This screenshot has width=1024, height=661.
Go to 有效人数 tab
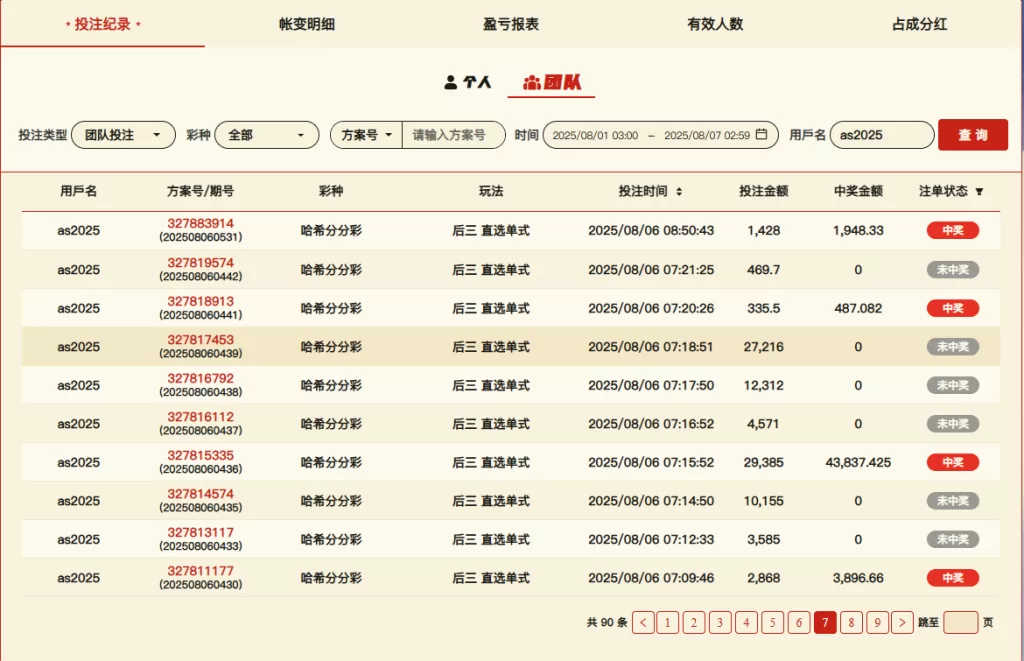tap(716, 24)
